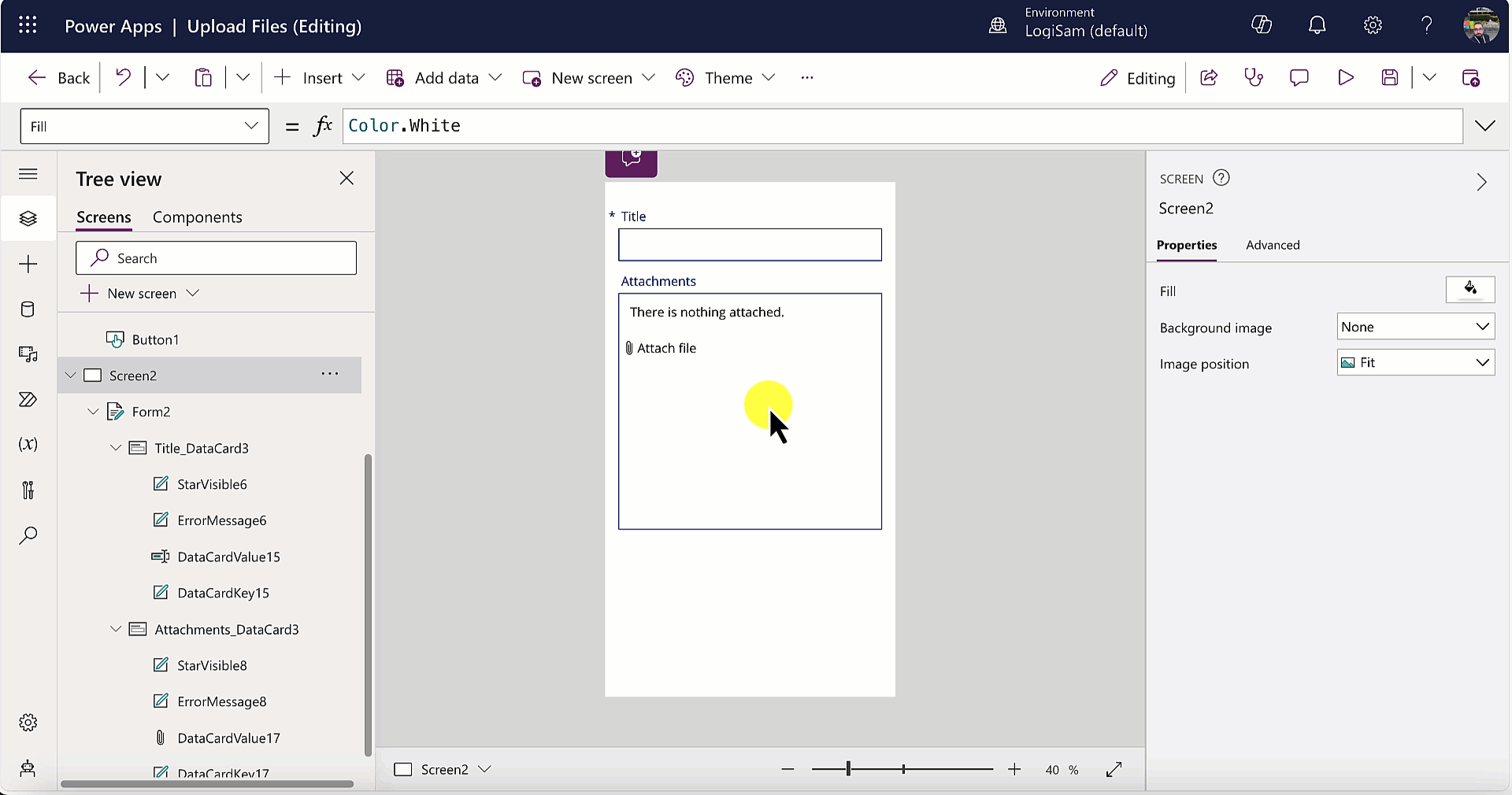This screenshot has height=795, width=1512.
Task: Open the Power Automate flows panel
Action: (x=28, y=400)
